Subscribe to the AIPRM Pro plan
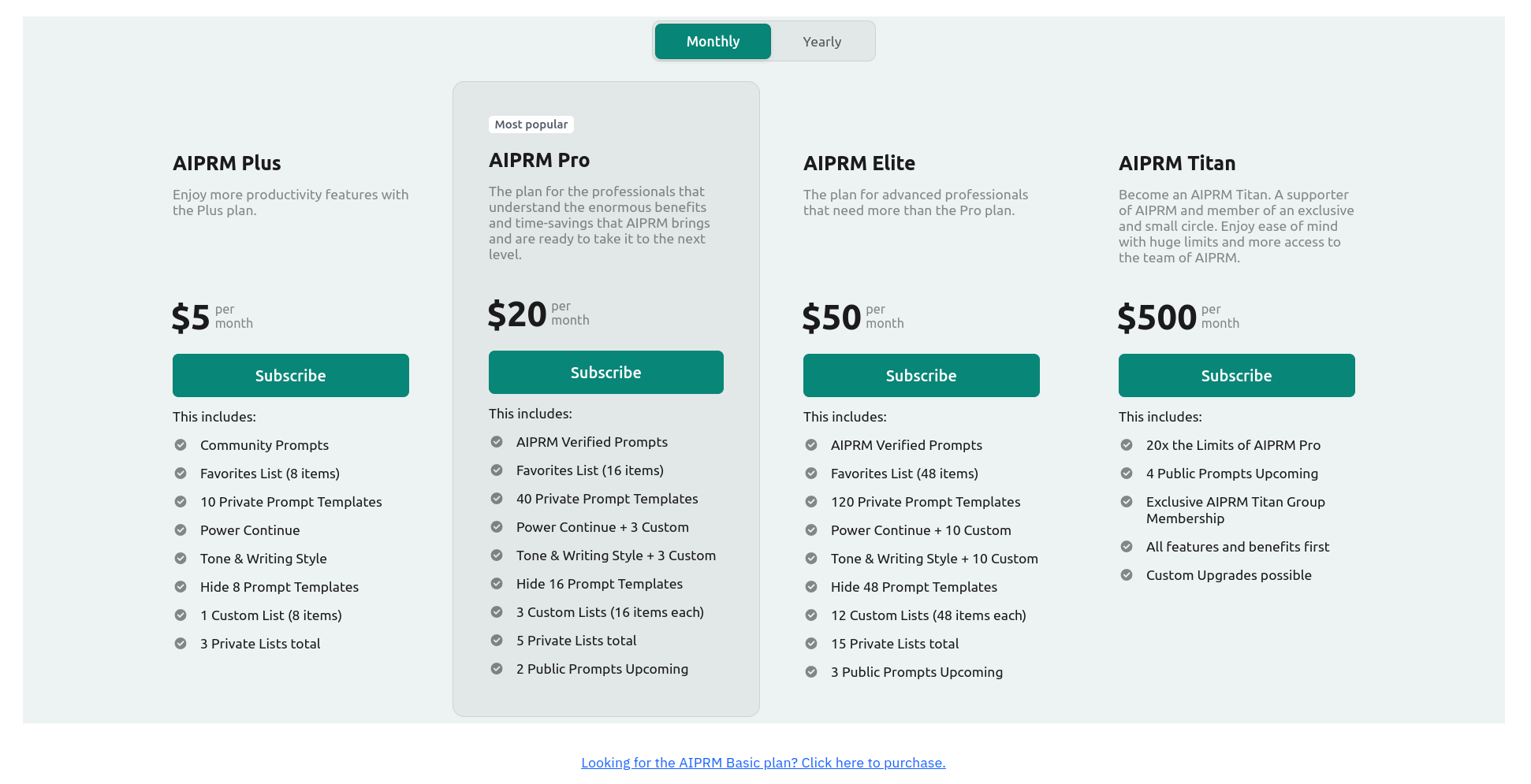Viewport: 1531px width, 784px height. [x=605, y=371]
